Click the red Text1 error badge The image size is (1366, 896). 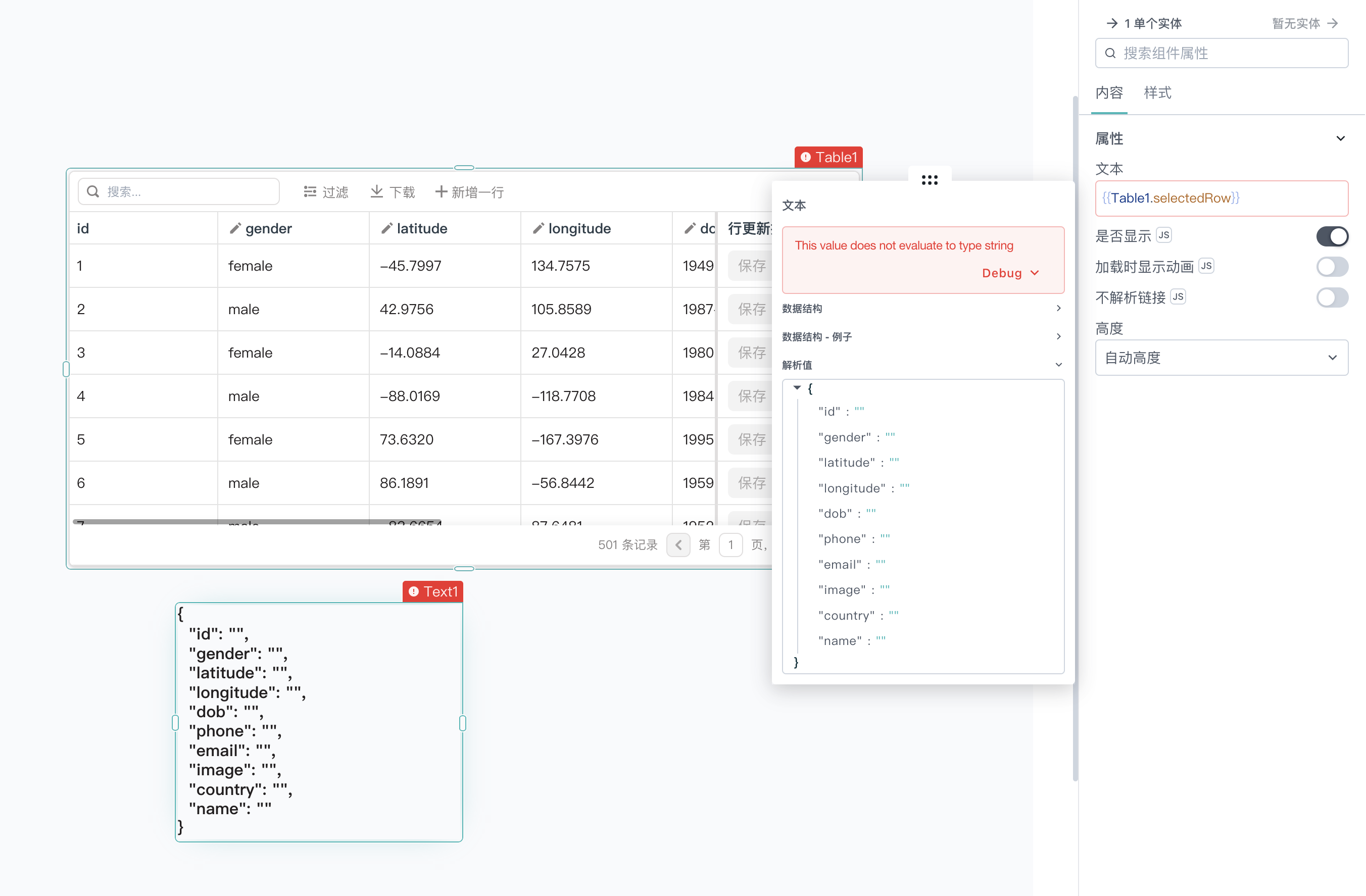click(433, 592)
